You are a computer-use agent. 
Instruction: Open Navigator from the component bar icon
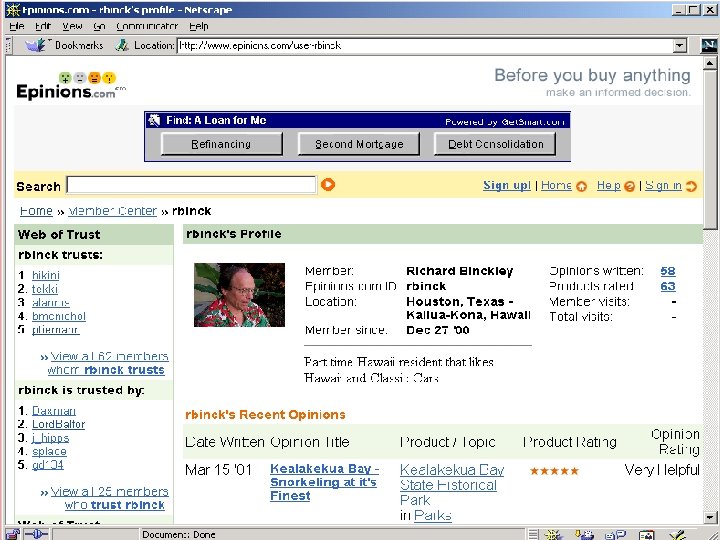point(553,534)
